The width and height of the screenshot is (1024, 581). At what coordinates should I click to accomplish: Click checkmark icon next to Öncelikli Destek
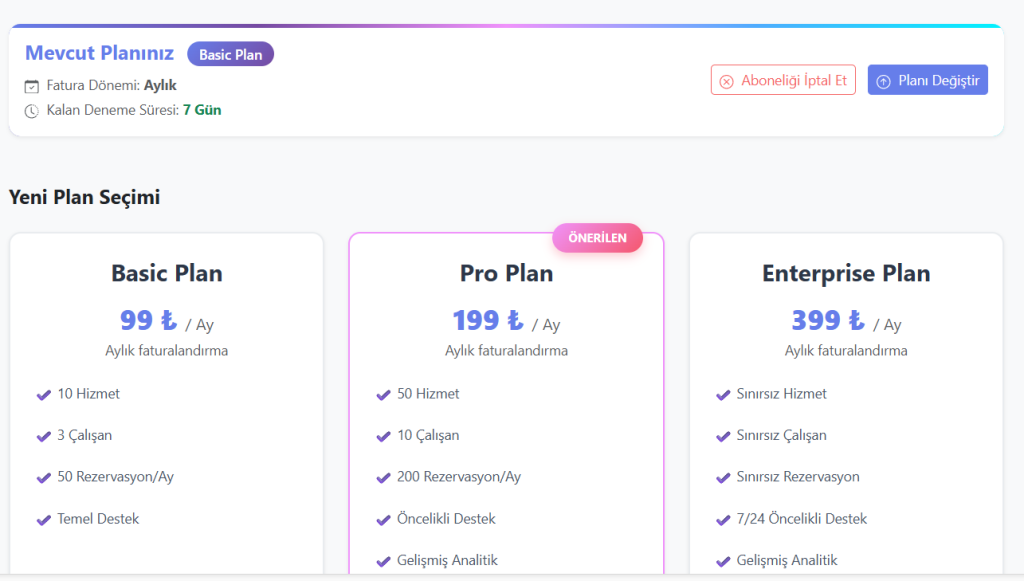pos(384,520)
